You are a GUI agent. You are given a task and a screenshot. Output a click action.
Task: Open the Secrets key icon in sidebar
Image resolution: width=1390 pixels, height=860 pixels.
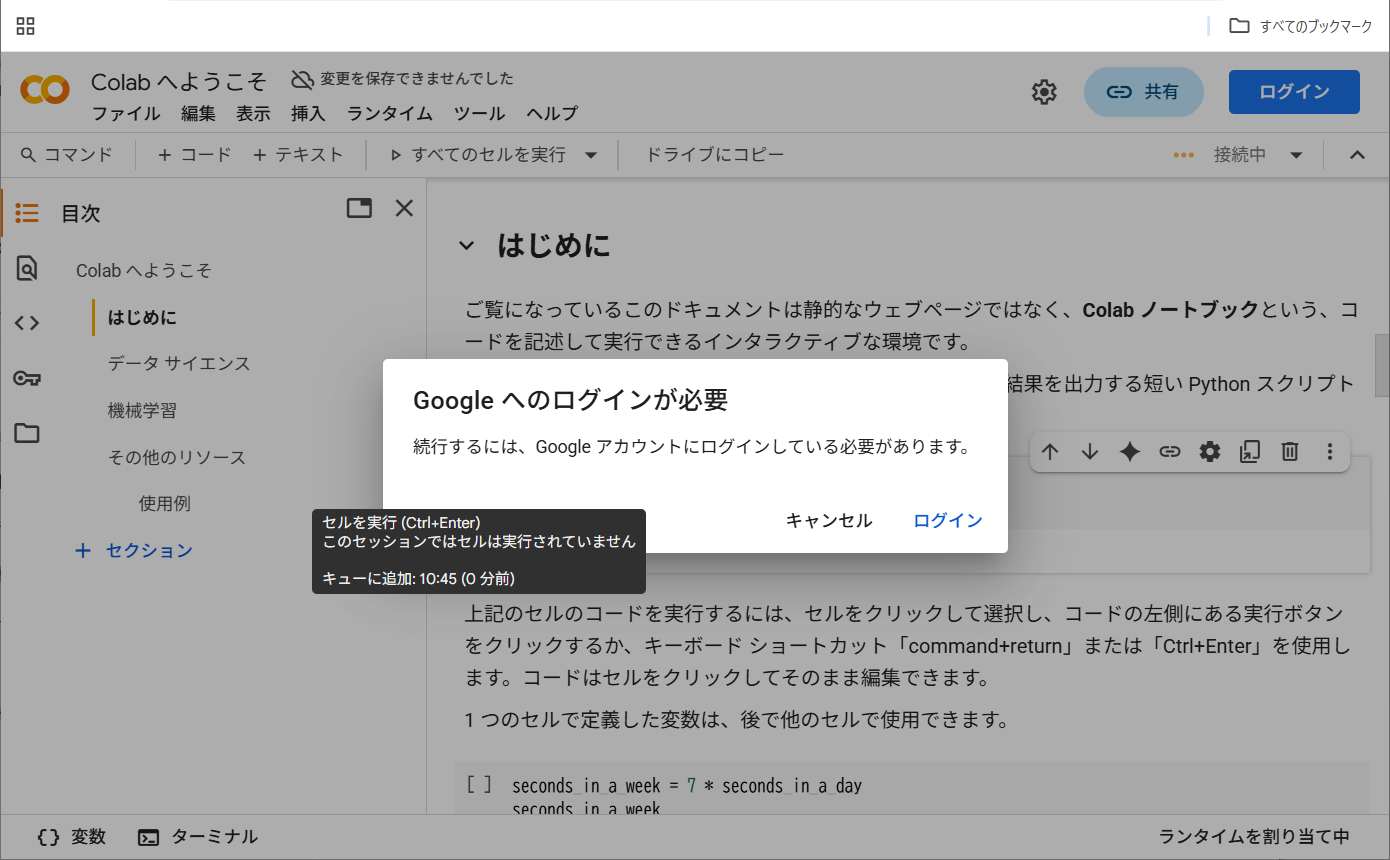coord(27,378)
